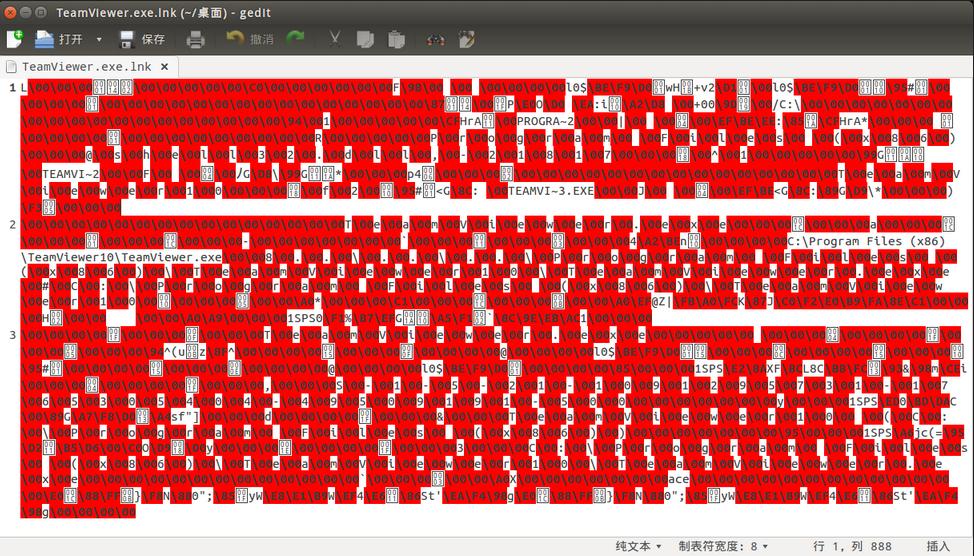Print the document with the printer icon
Image resolution: width=974 pixels, height=556 pixels.
(x=195, y=39)
